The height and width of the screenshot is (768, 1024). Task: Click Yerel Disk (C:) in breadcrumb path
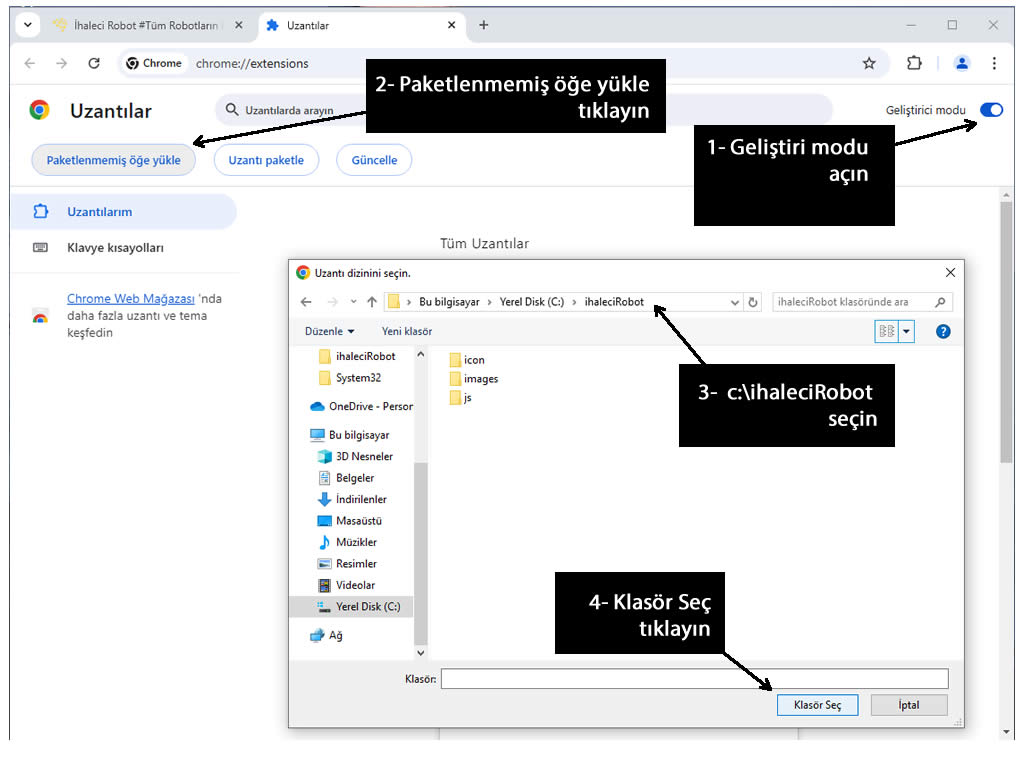coord(532,302)
